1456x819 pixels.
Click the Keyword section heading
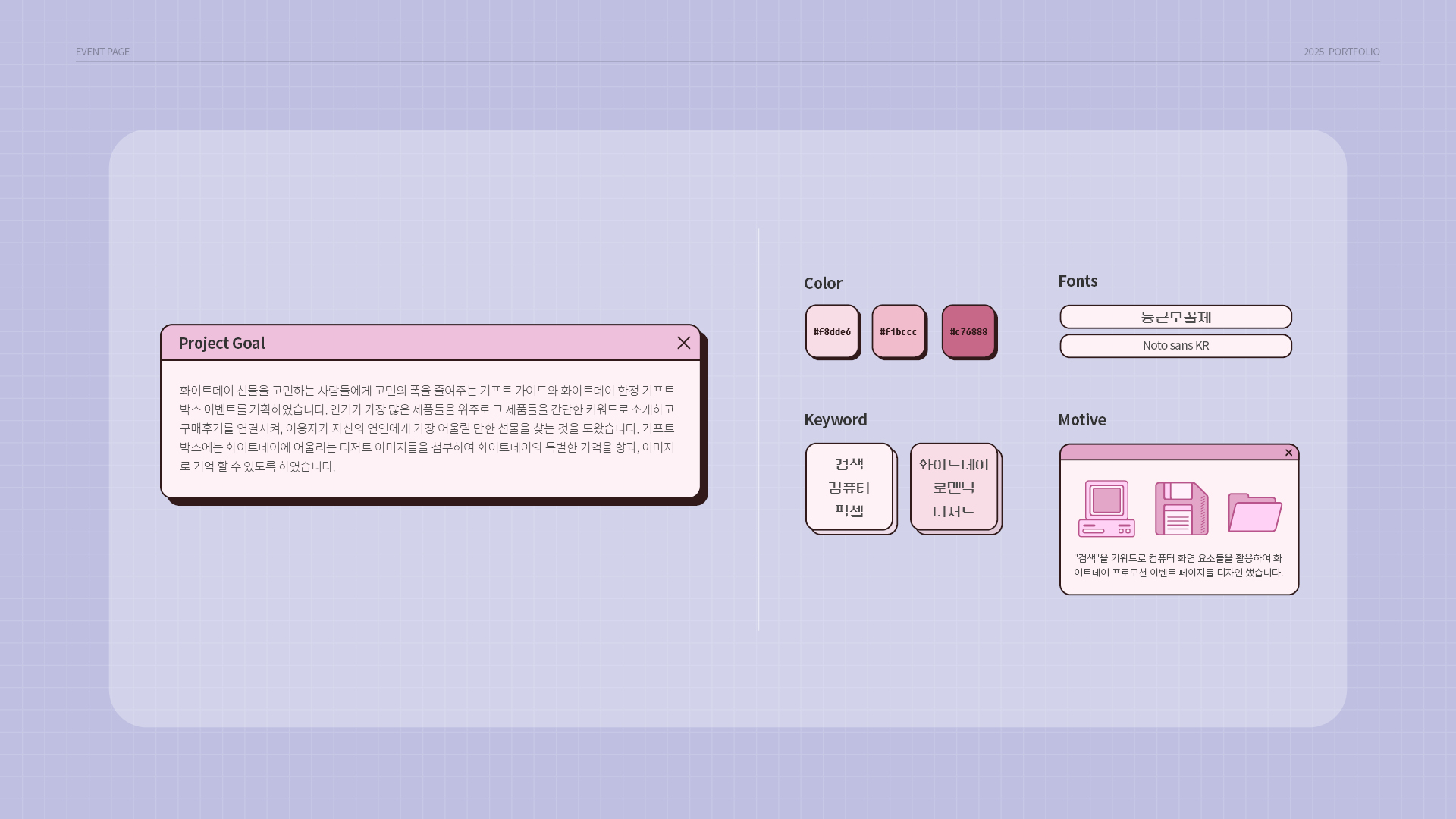(x=835, y=419)
